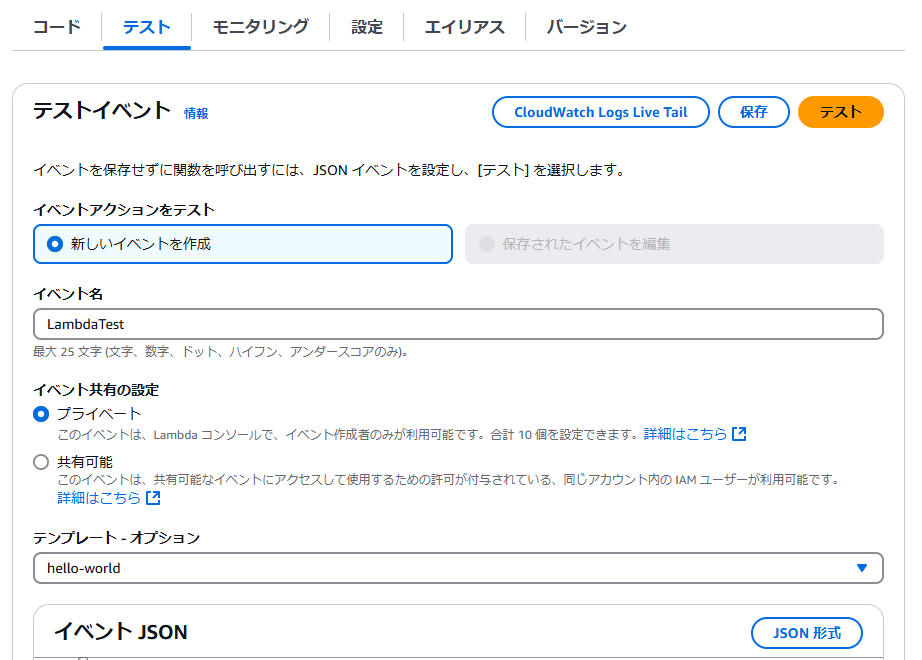Screen dimensions: 922x660
Task: Click the LambdaTest event name field
Action: click(458, 324)
